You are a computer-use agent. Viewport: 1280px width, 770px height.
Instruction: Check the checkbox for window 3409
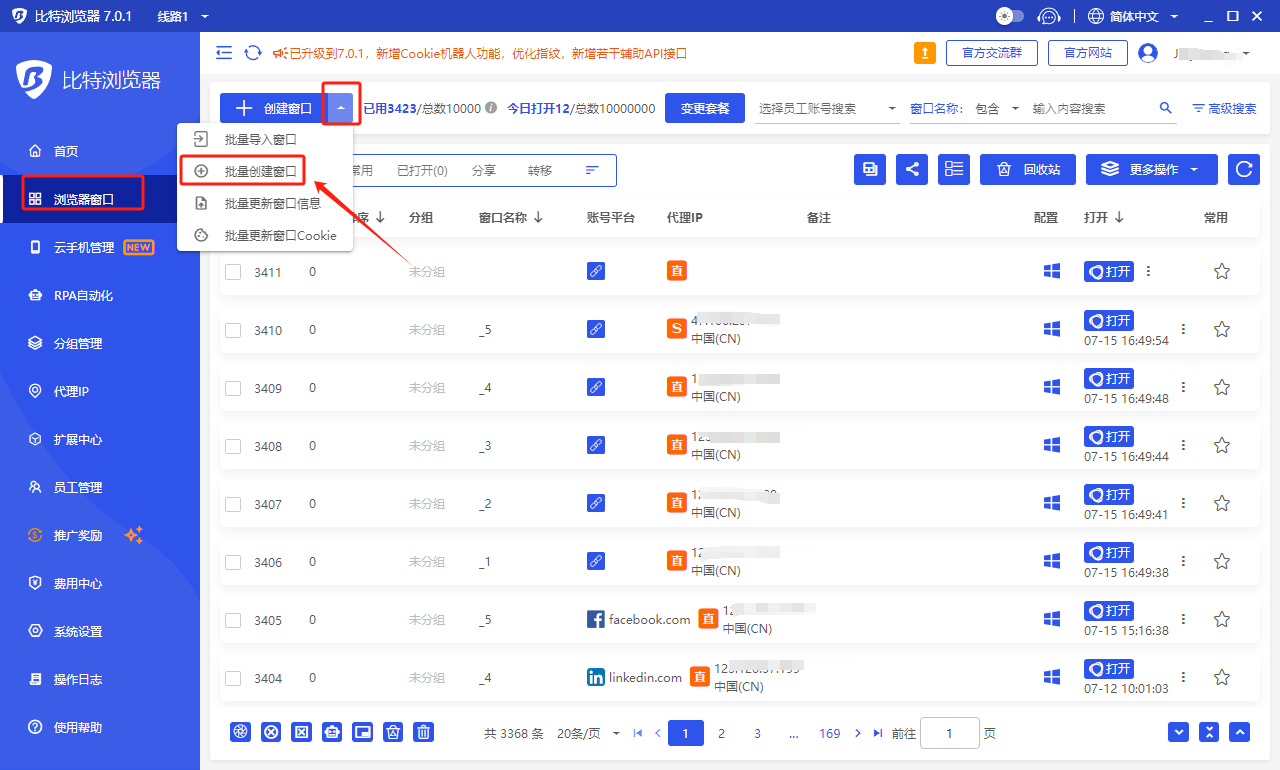[x=233, y=388]
